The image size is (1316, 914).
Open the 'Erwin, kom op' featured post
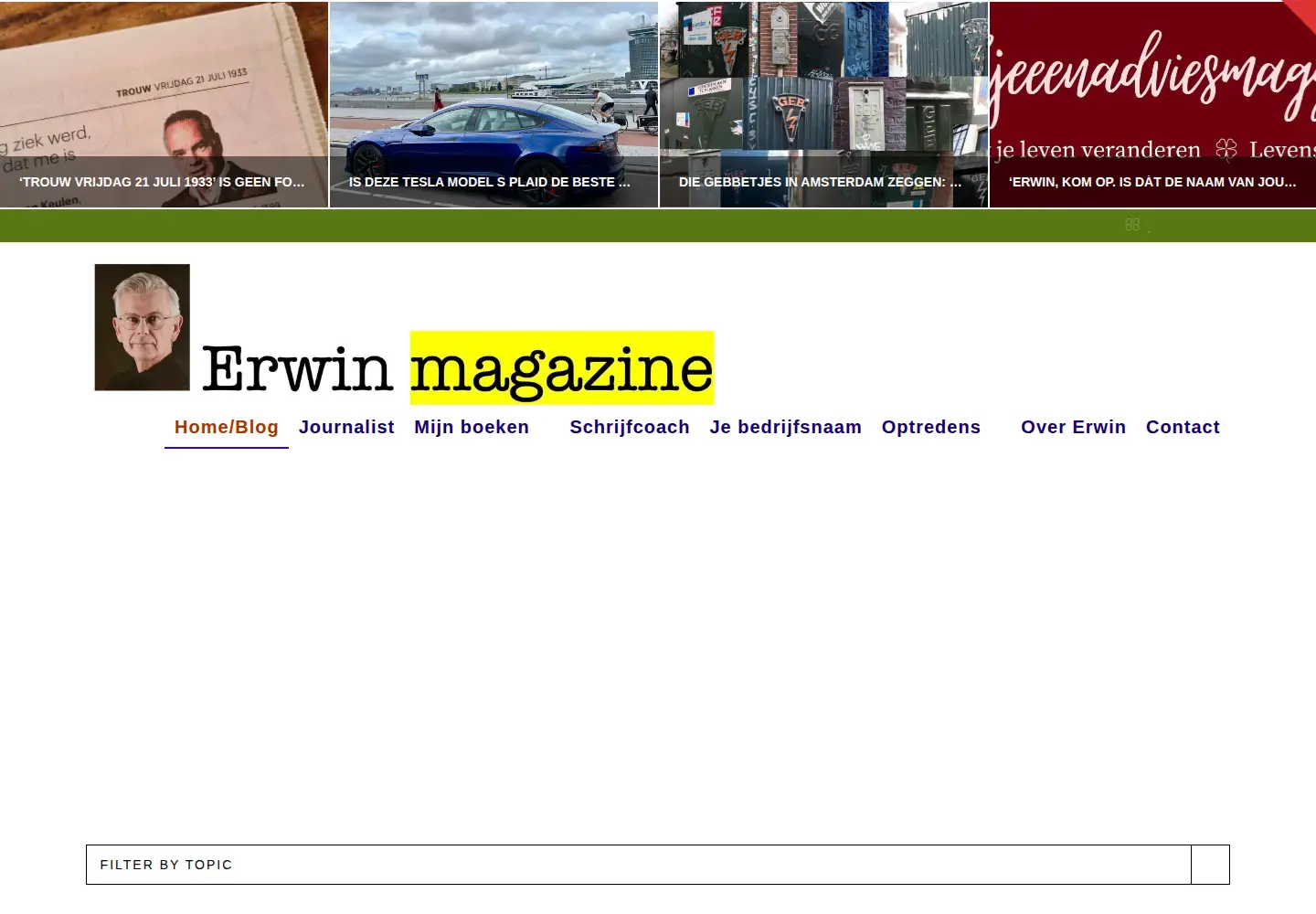(1152, 104)
